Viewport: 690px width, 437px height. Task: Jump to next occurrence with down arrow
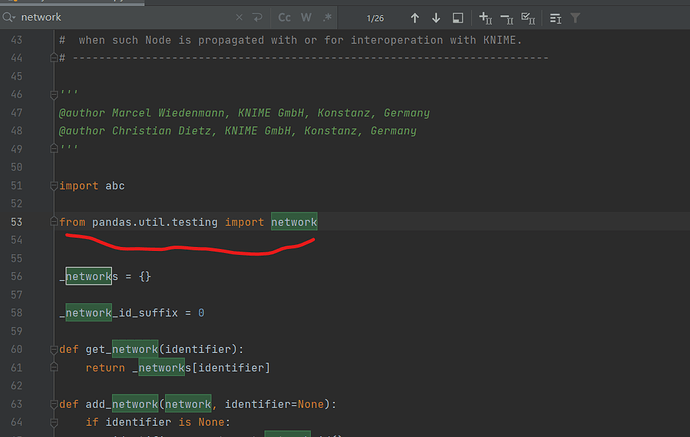coord(436,18)
